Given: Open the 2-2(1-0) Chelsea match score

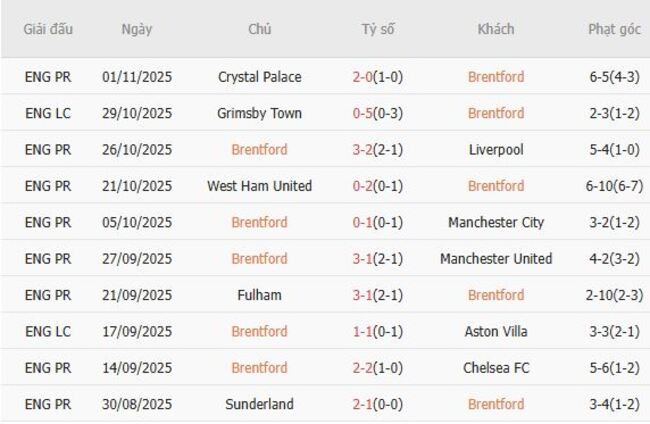Looking at the screenshot, I should (378, 368).
